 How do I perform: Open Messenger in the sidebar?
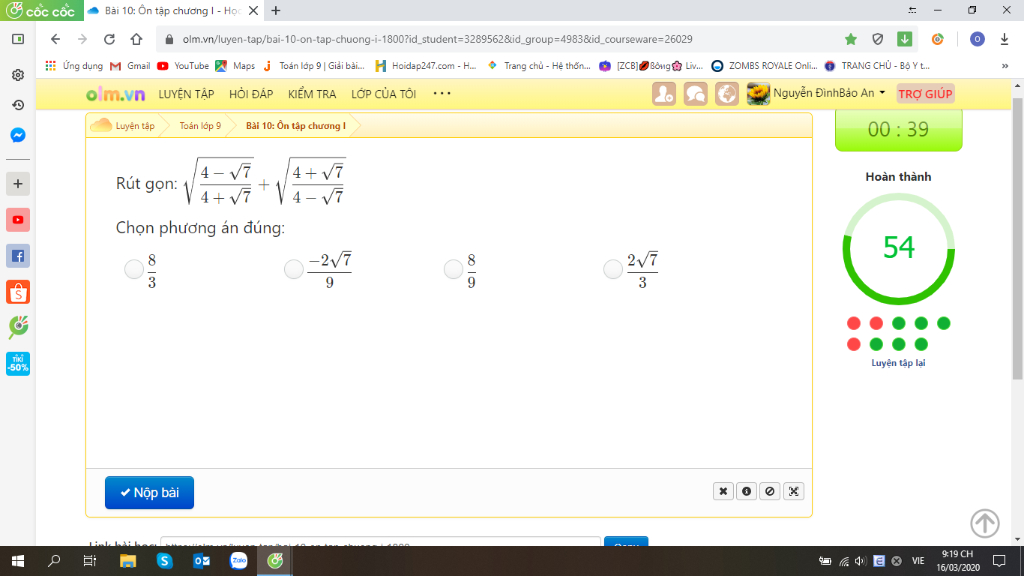coord(18,135)
